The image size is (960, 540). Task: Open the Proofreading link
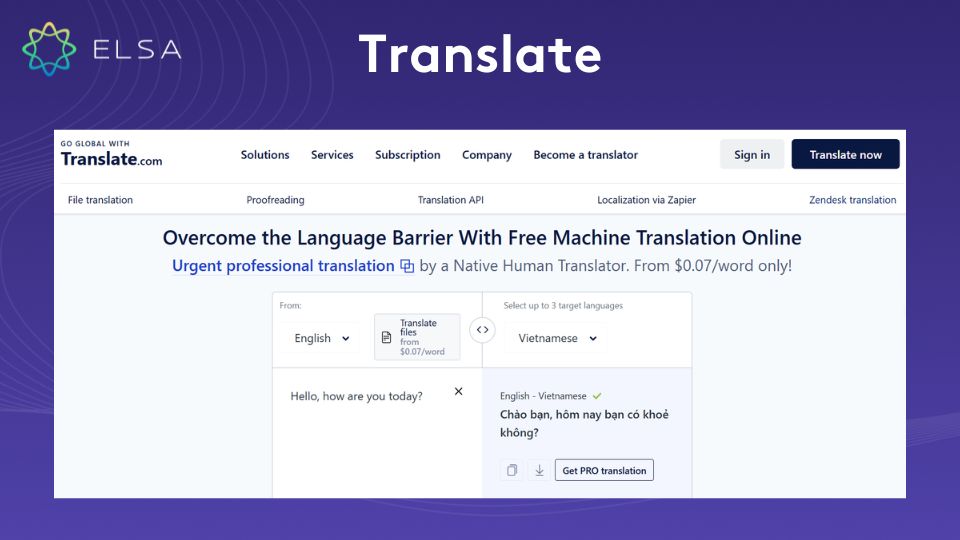[x=276, y=200]
